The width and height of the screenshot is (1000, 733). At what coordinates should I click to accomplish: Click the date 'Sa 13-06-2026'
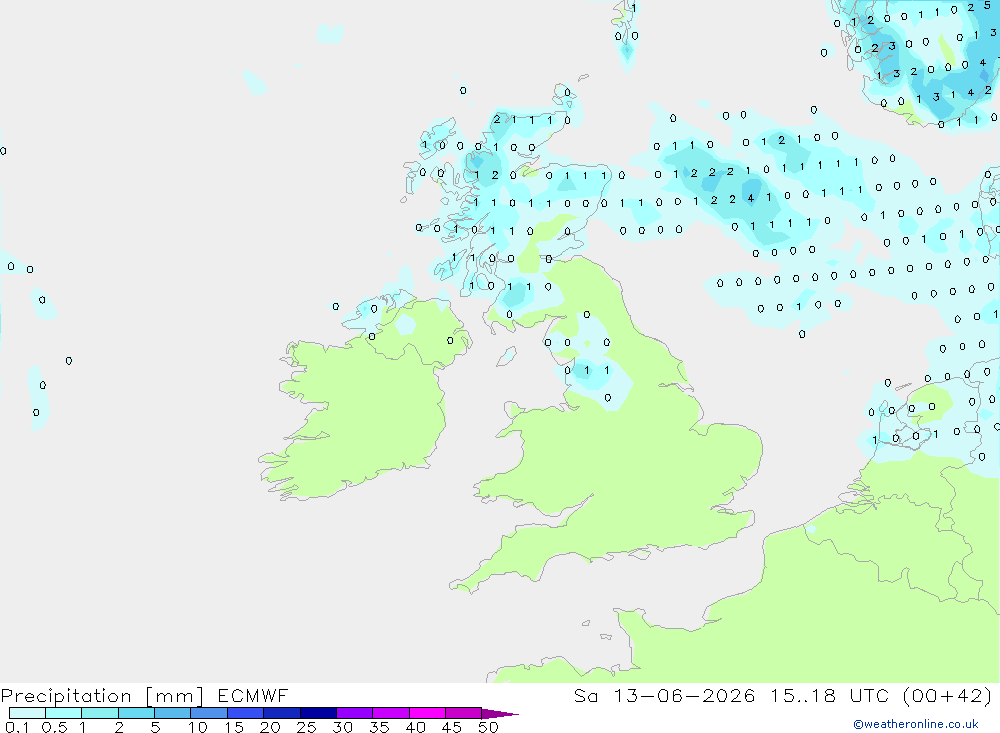point(665,695)
